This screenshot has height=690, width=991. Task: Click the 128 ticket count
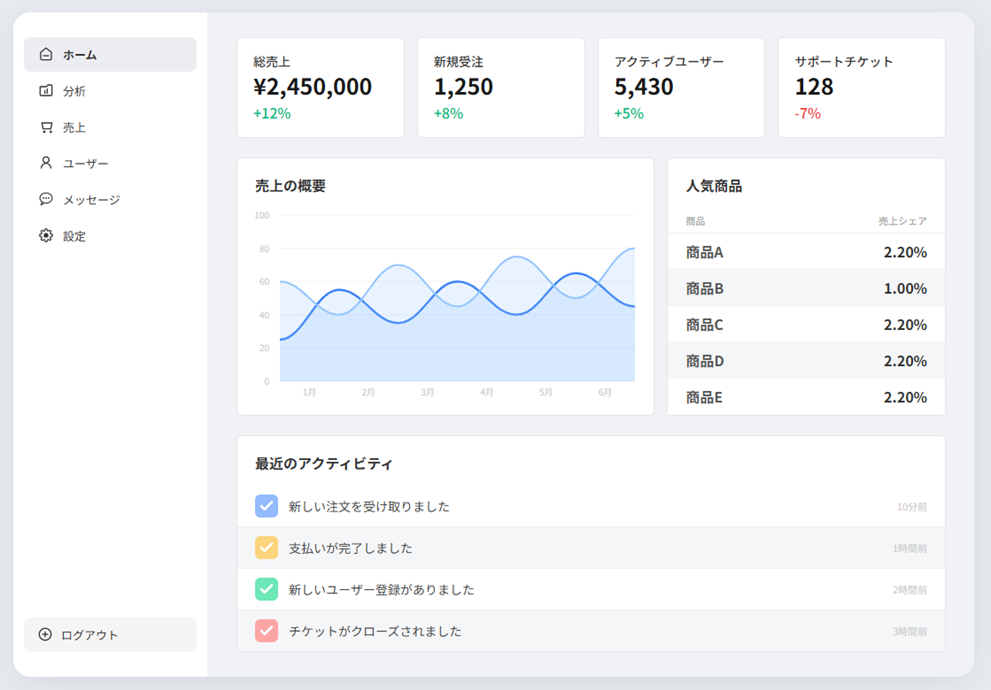814,87
